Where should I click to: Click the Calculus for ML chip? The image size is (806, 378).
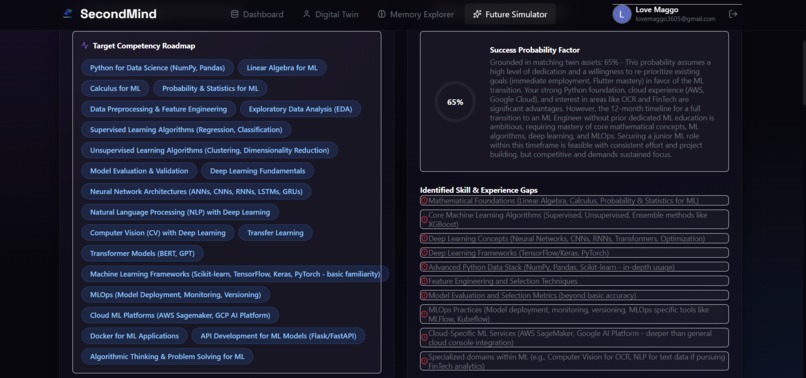tap(115, 88)
